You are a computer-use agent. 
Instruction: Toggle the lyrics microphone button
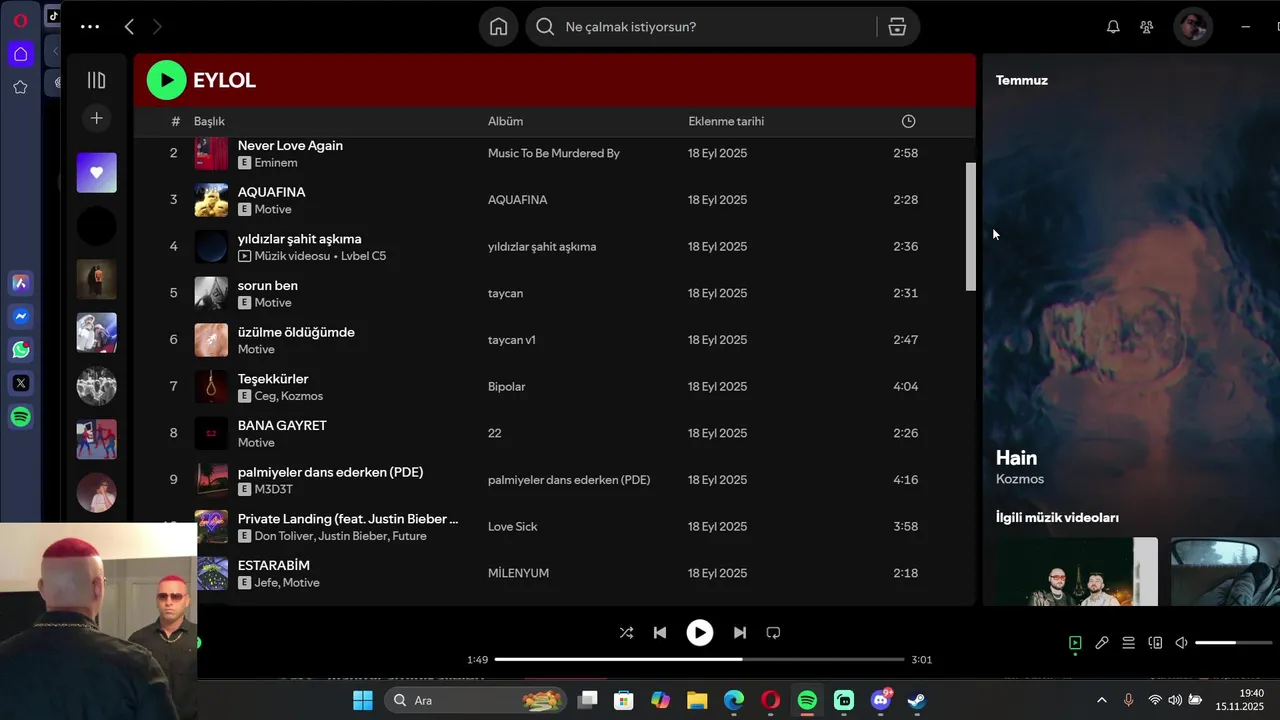point(1102,643)
